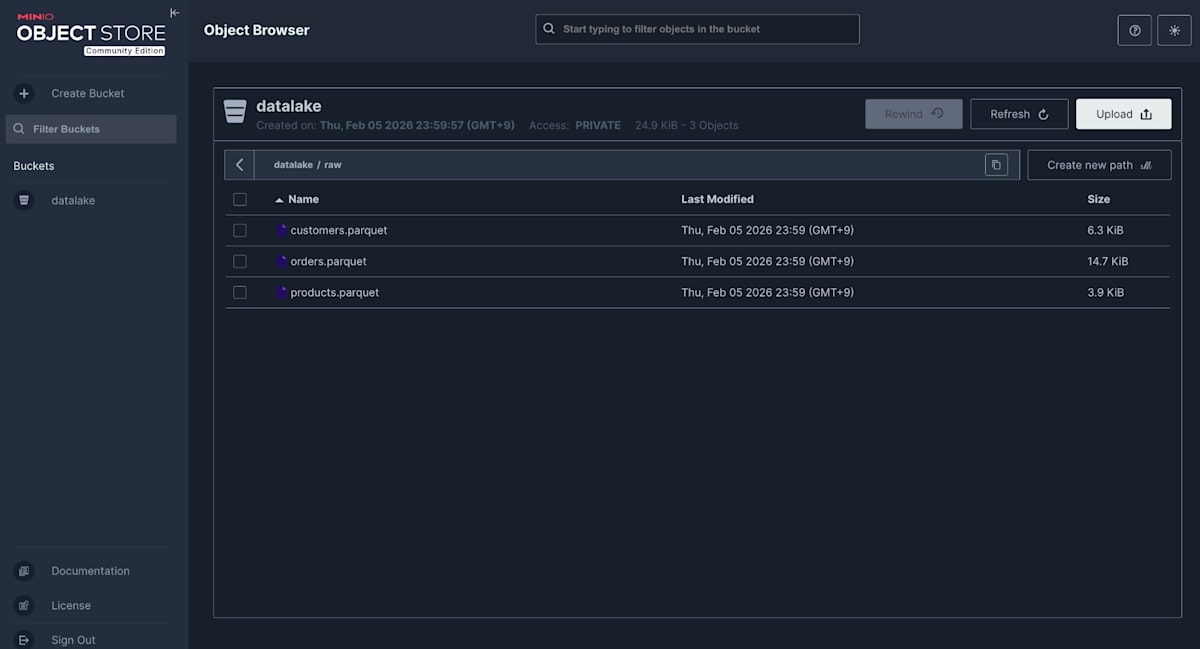Copy the path with the clipboard icon
This screenshot has width=1200, height=649.
(x=996, y=165)
